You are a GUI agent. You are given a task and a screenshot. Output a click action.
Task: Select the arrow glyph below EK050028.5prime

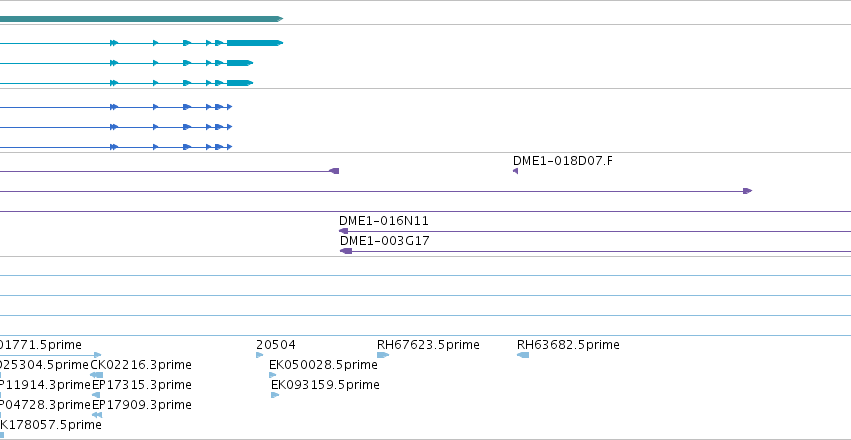(x=272, y=375)
